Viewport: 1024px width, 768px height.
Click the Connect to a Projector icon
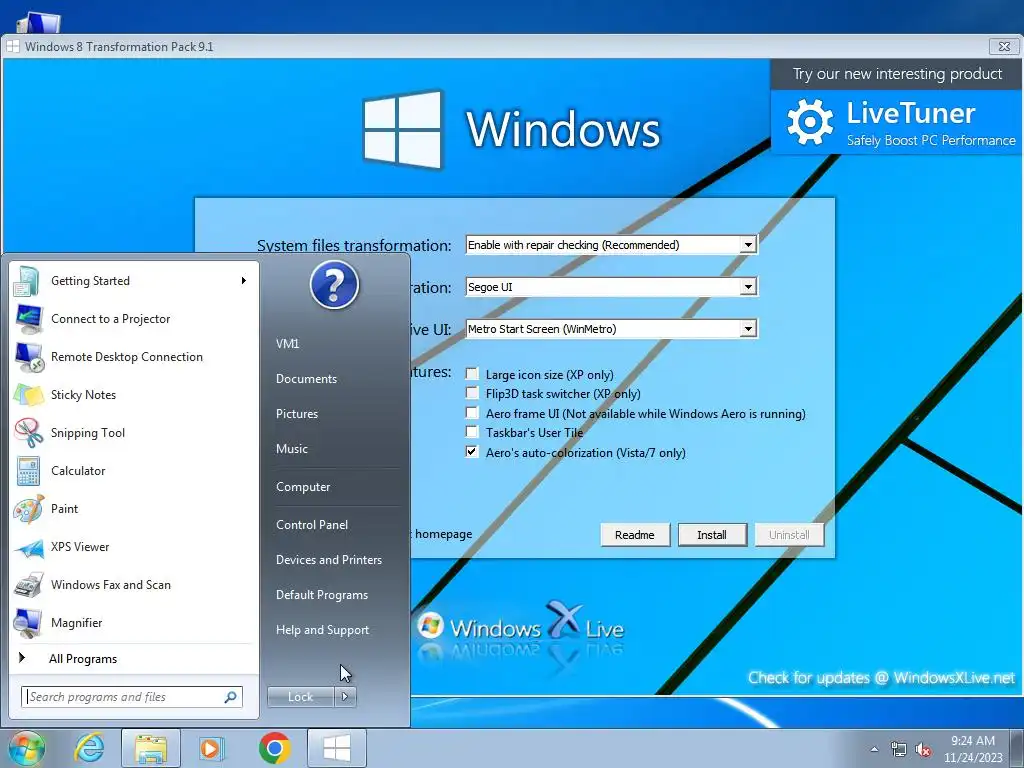point(28,319)
